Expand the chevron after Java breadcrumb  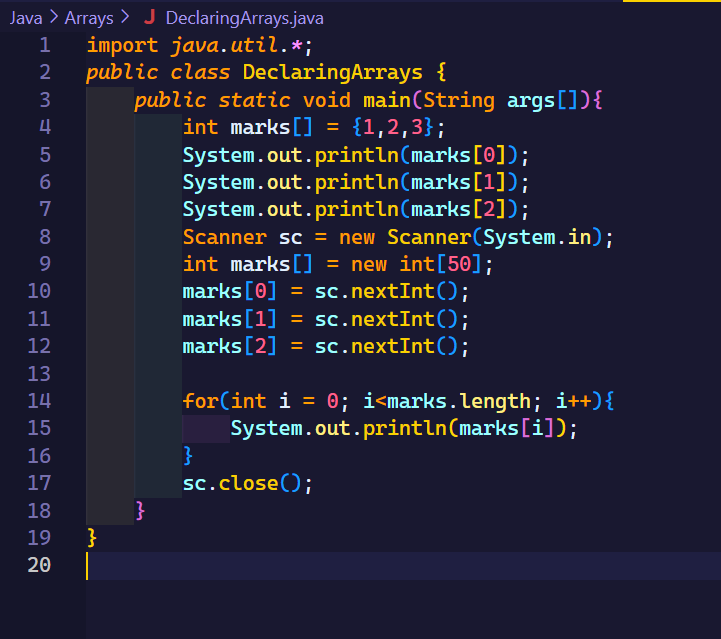coord(54,18)
